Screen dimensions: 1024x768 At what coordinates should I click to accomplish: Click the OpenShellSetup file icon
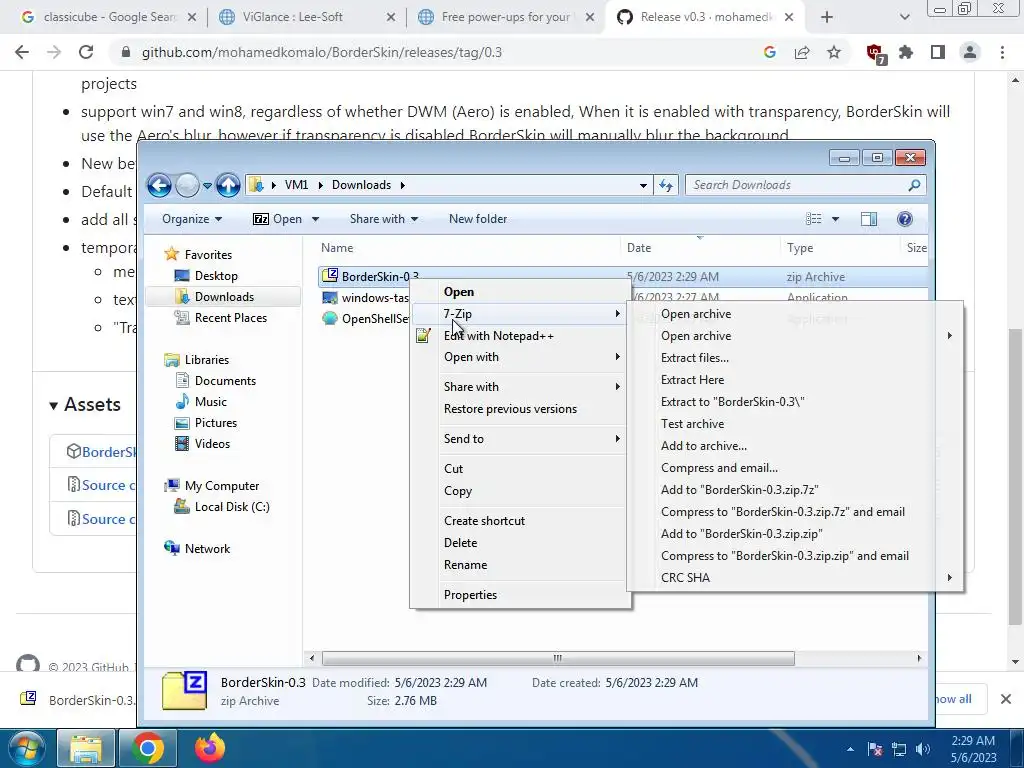[330, 319]
